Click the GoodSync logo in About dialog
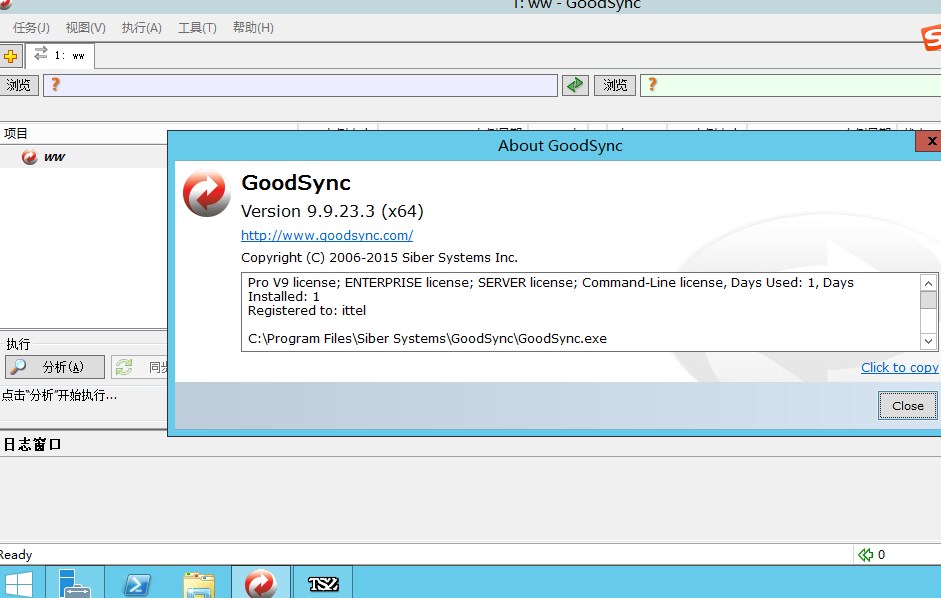 coord(206,193)
